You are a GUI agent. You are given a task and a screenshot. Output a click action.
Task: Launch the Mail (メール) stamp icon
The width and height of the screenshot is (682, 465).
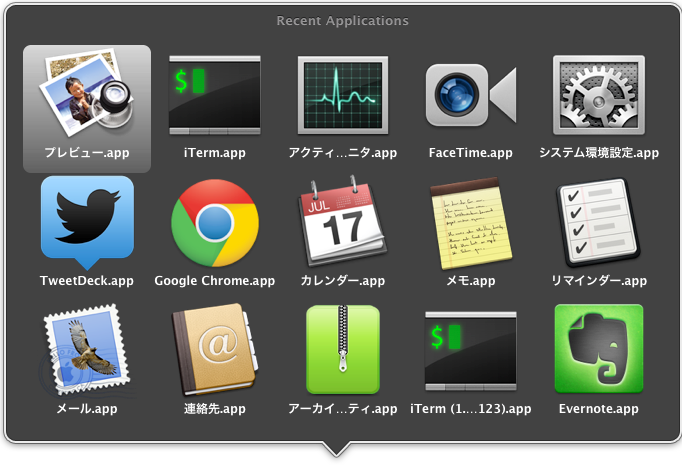(x=87, y=350)
